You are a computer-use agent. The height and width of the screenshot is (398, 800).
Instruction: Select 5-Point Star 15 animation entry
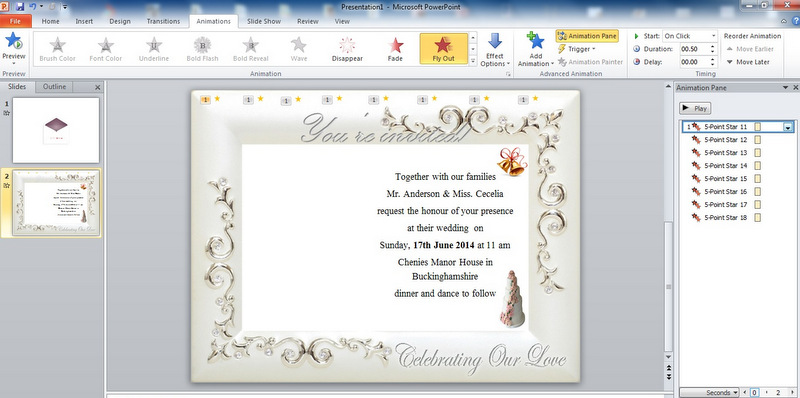[x=737, y=179]
